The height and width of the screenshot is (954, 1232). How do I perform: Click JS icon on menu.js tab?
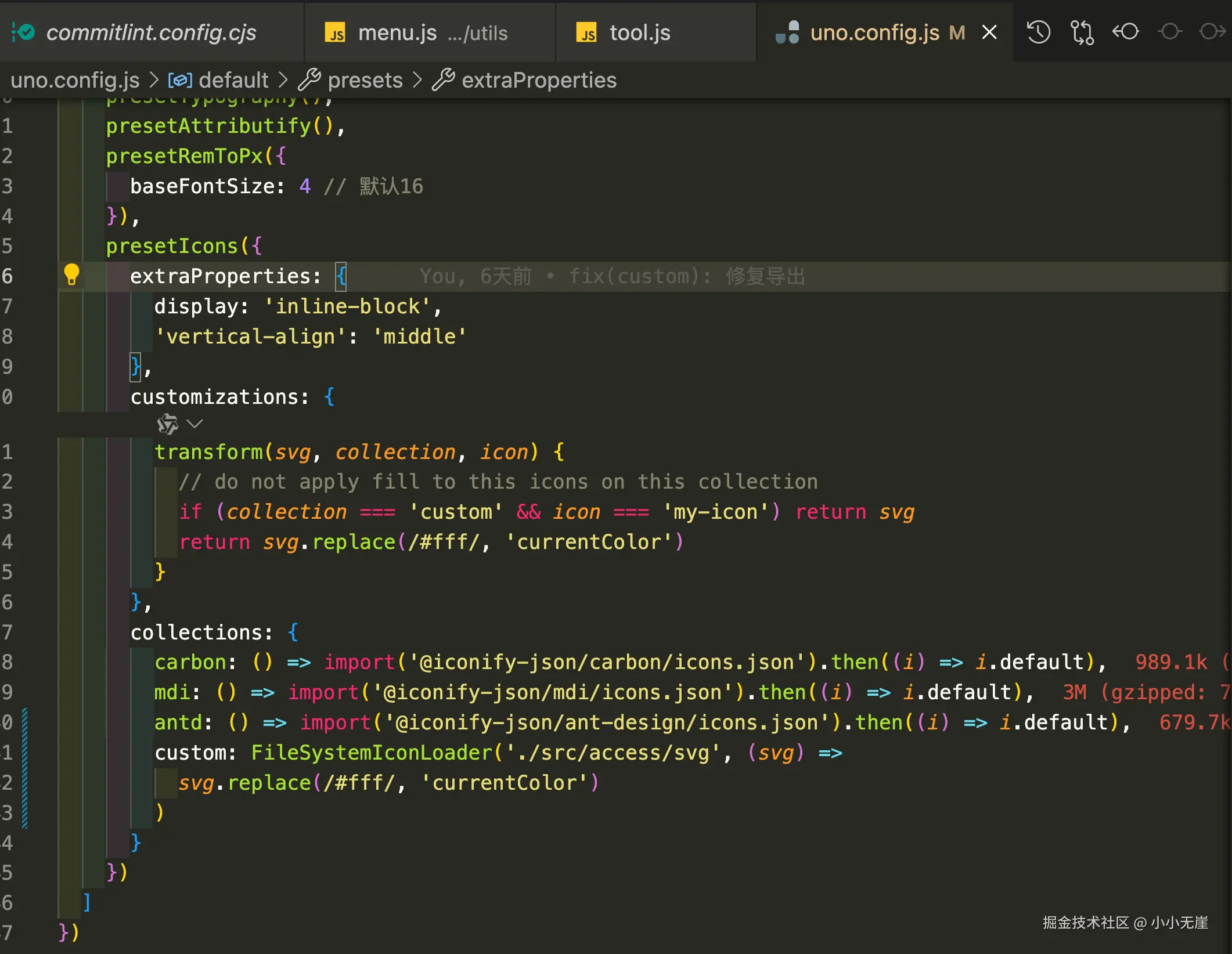click(336, 33)
